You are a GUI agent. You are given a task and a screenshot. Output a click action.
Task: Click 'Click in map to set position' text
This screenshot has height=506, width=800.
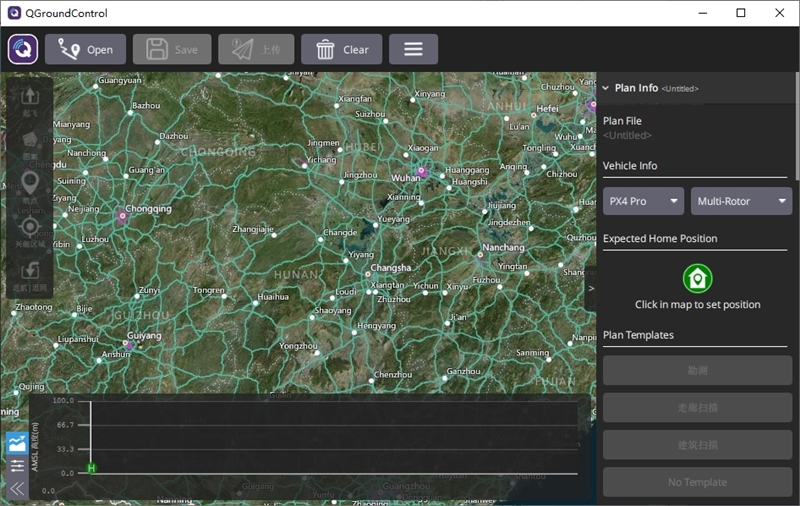[x=697, y=305]
